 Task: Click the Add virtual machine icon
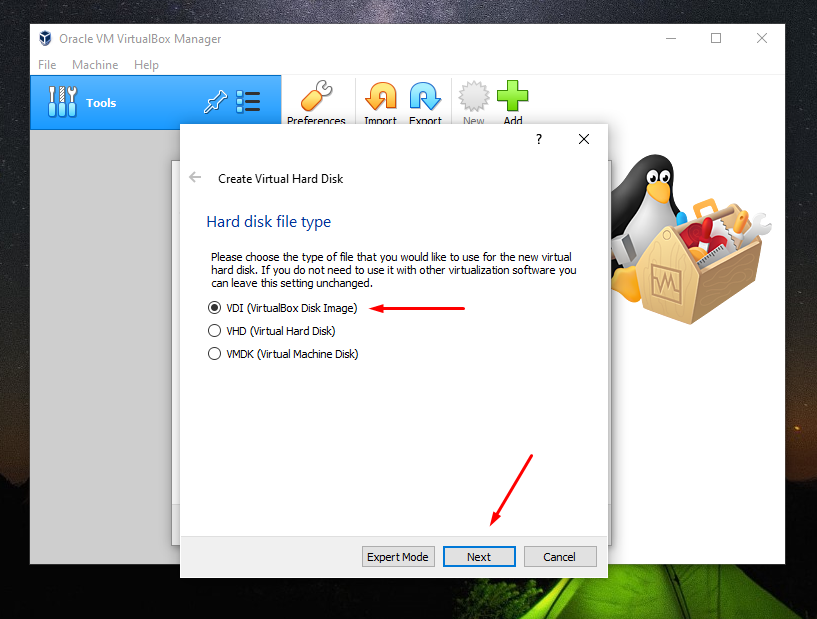(513, 100)
